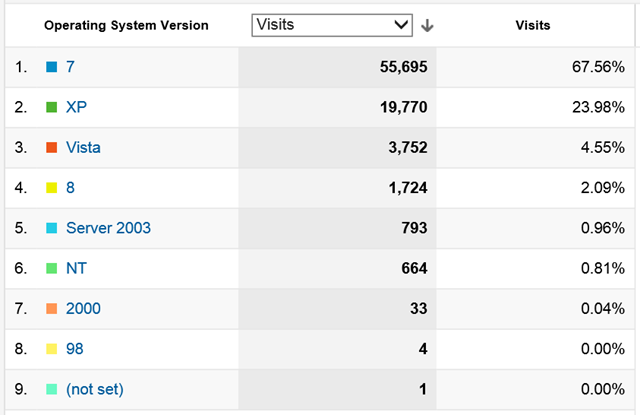This screenshot has width=640, height=415.
Task: Click the cyan swatch beside Server 2003
Action: 51,228
